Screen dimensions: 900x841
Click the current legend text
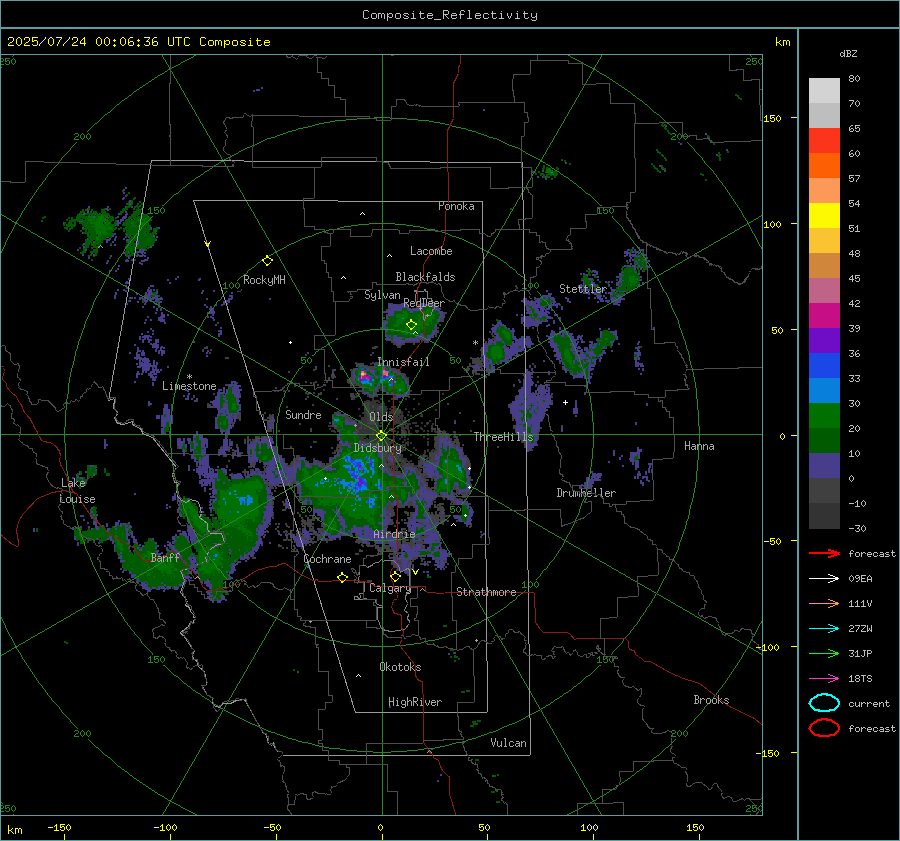click(x=869, y=703)
